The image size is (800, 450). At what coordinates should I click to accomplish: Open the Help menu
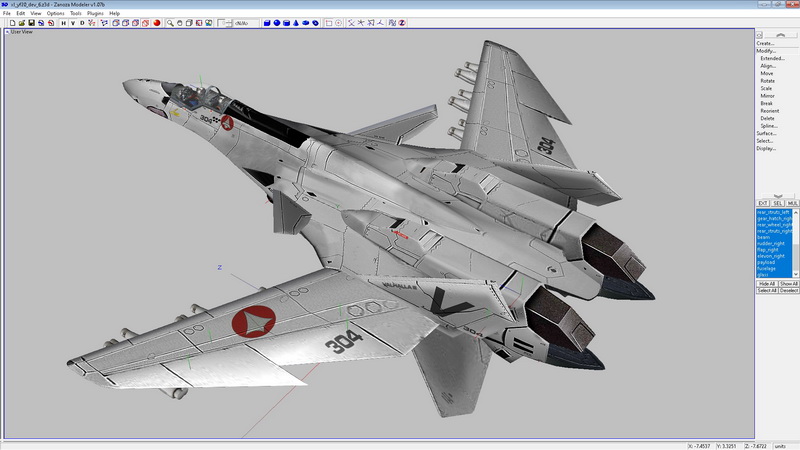coord(115,13)
